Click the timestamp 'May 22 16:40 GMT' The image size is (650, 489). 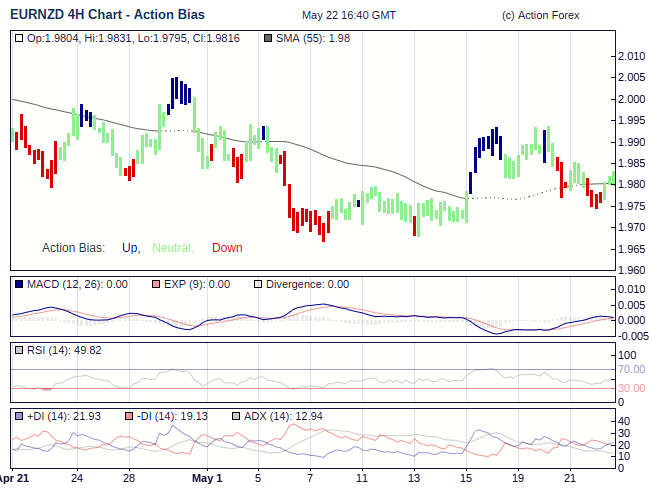point(349,15)
